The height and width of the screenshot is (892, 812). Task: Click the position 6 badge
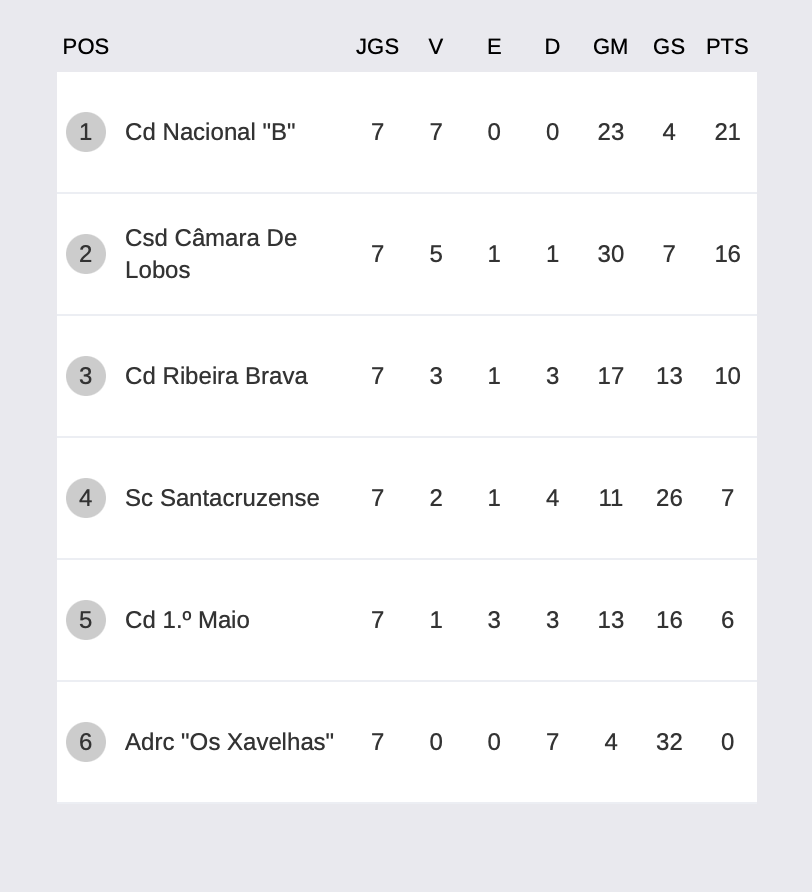[86, 742]
